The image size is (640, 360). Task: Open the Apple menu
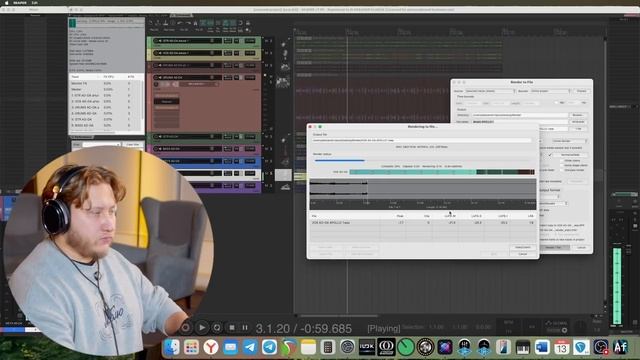point(6,2)
